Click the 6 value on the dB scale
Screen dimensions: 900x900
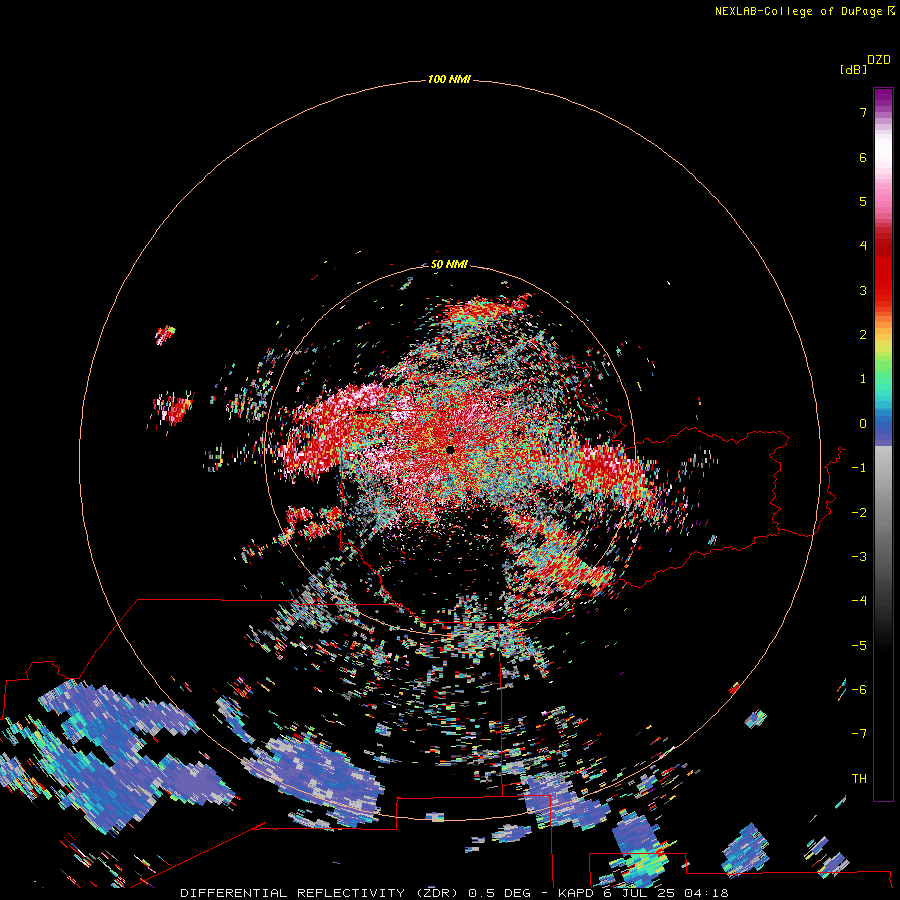pos(863,157)
